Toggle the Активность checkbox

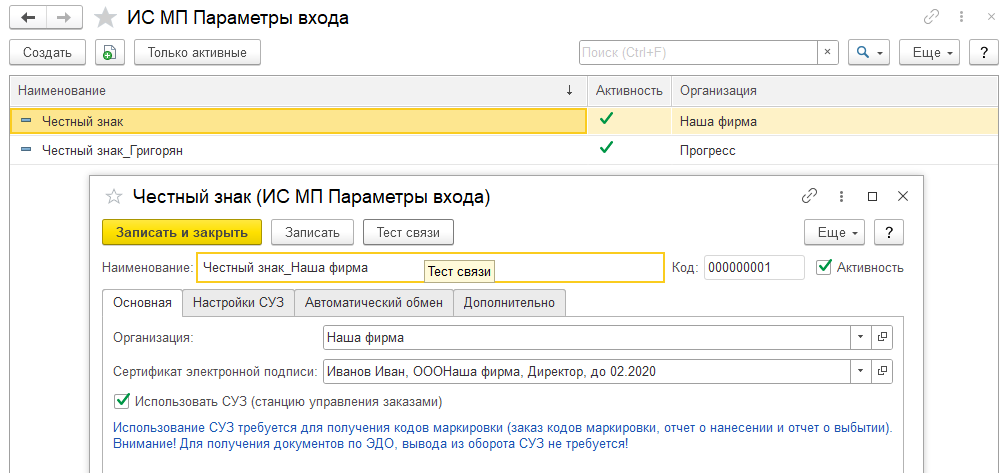coord(824,267)
